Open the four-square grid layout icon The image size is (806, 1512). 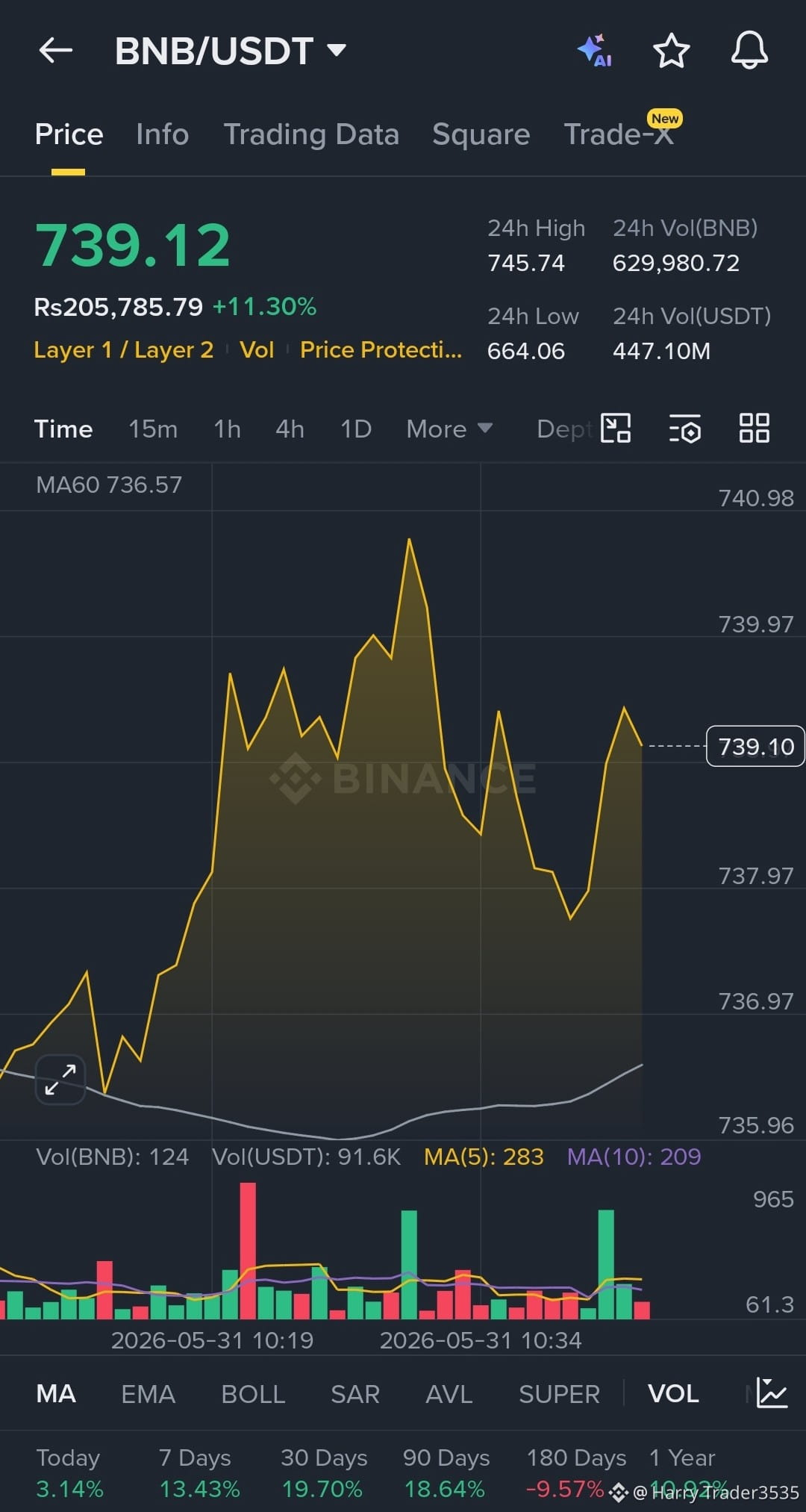pyautogui.click(x=754, y=429)
